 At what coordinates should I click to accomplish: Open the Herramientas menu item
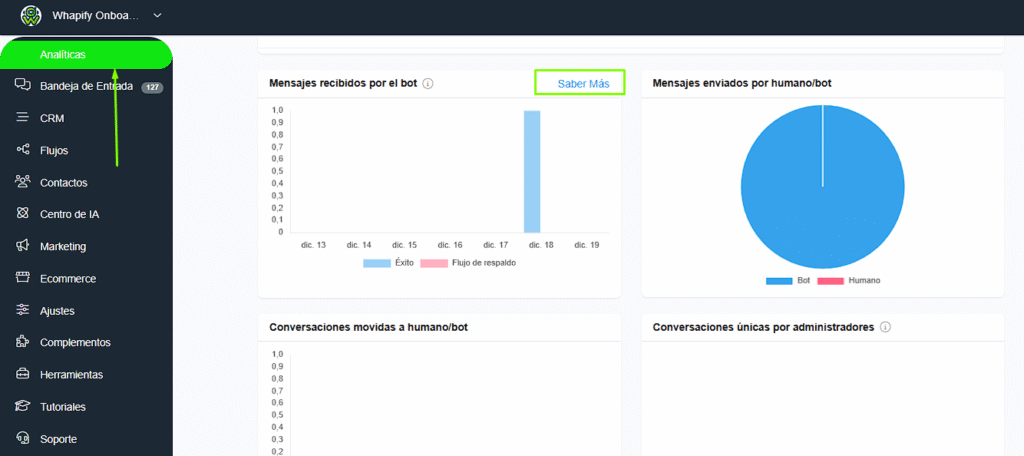71,375
